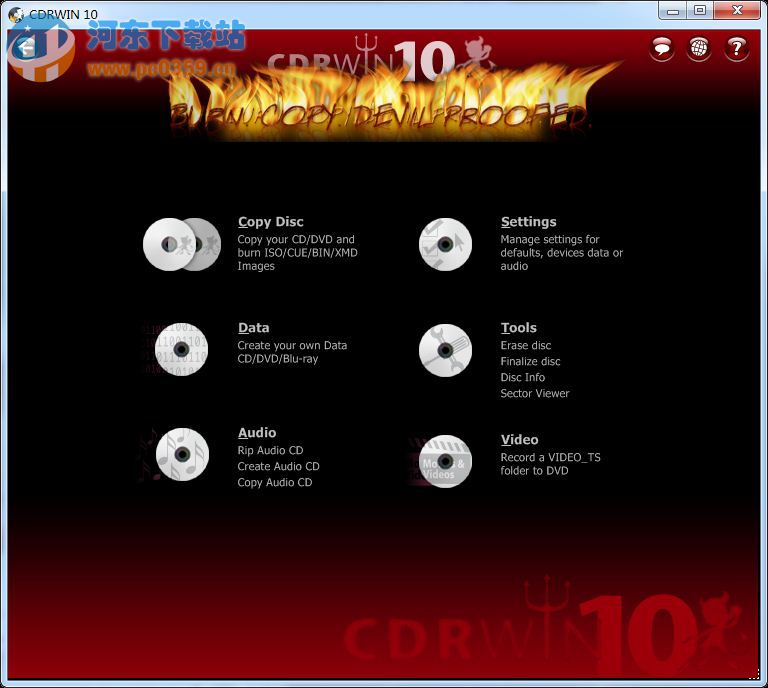The image size is (768, 688).
Task: Click the Video disc icon with clapperboard
Action: (x=445, y=461)
